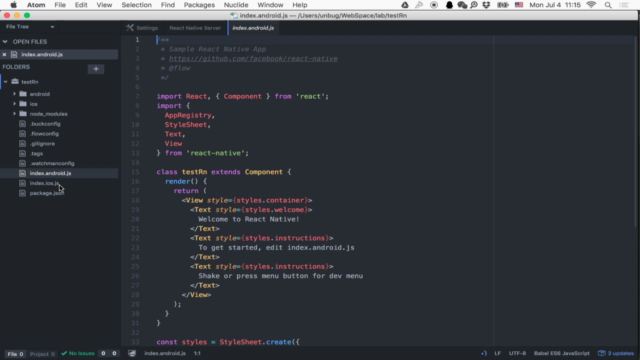This screenshot has width=640, height=360.
Task: Open the File Tree dropdown
Action: [30, 27]
